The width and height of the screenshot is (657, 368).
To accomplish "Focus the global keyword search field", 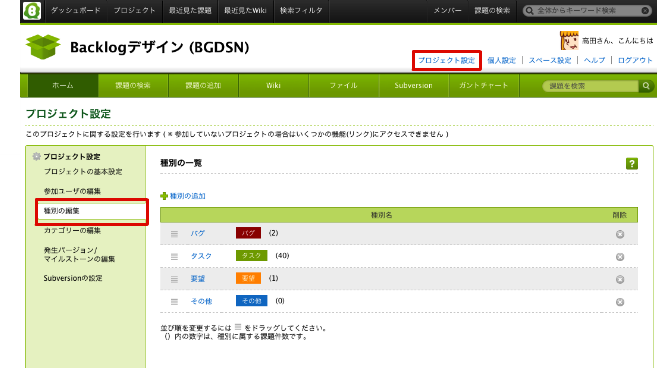I will [x=587, y=10].
